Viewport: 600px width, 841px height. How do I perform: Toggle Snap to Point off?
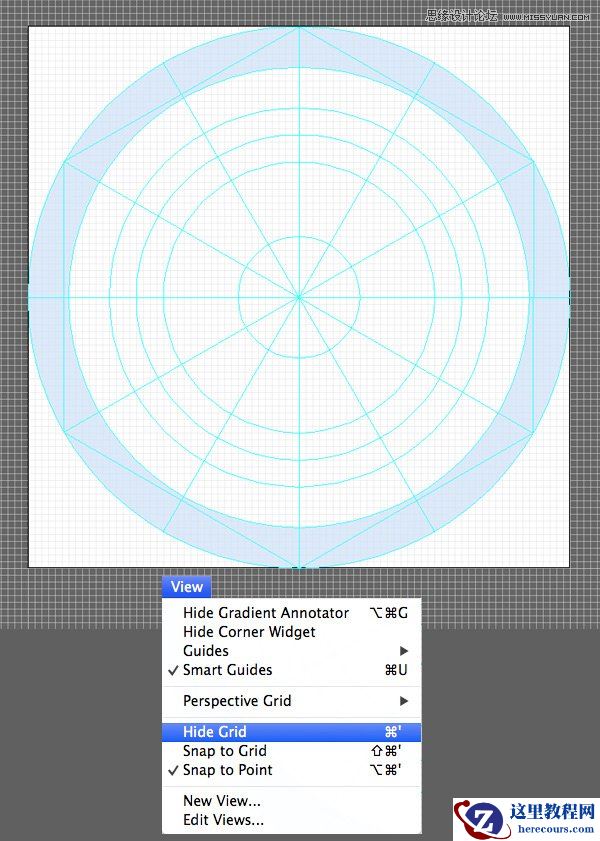[x=292, y=770]
